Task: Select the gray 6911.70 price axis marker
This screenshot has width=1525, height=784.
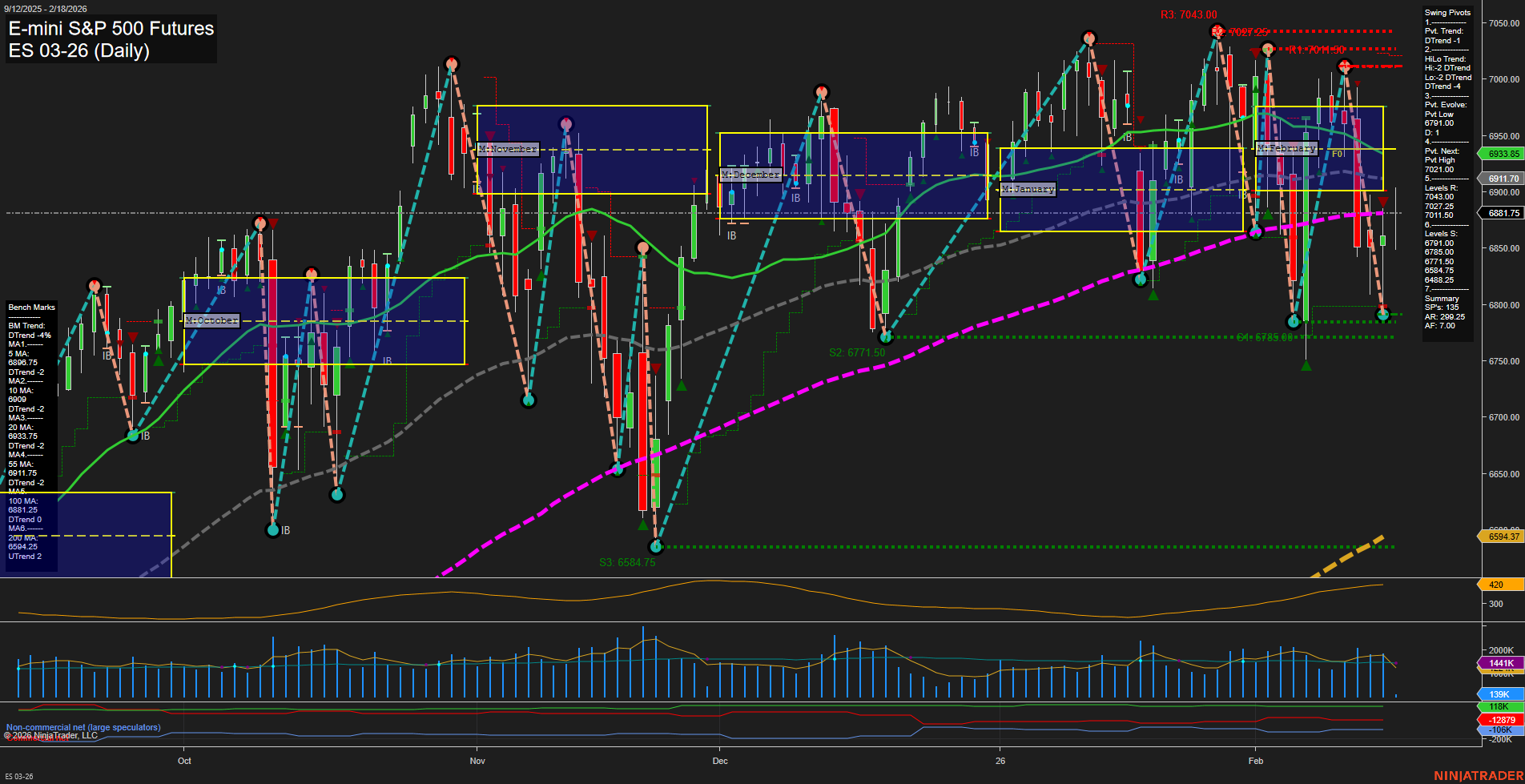Action: 1503,179
